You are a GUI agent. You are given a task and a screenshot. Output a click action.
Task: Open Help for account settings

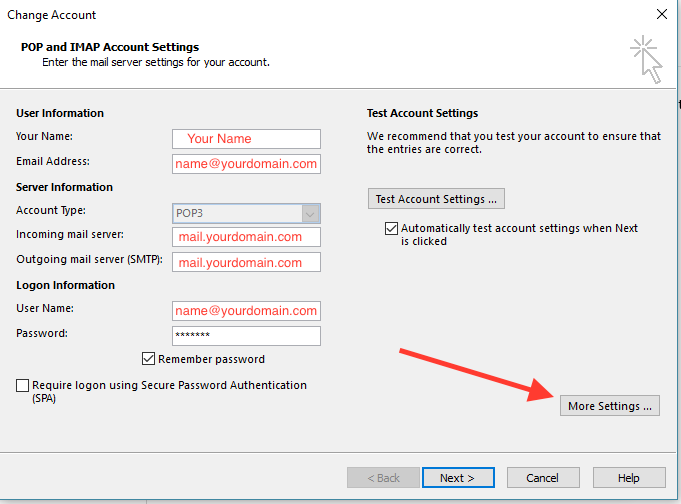click(x=628, y=478)
